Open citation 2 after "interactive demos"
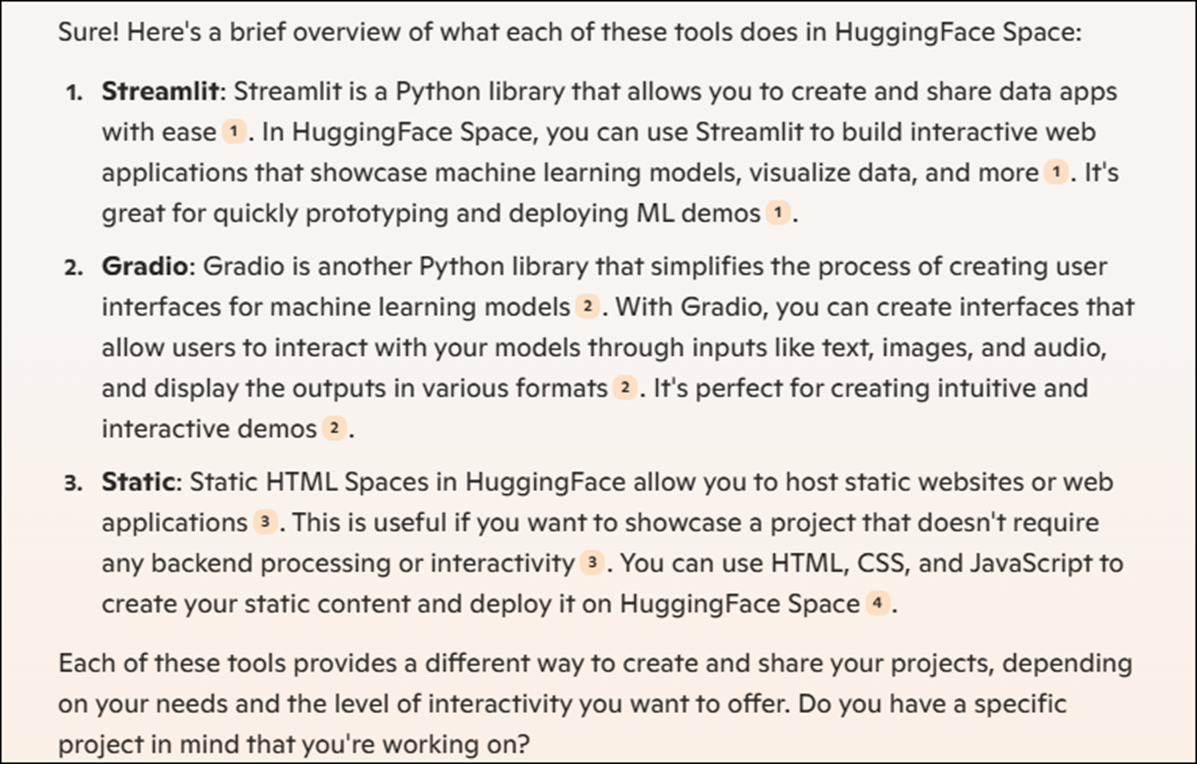Screen dimensions: 1197x764 pos(334,428)
